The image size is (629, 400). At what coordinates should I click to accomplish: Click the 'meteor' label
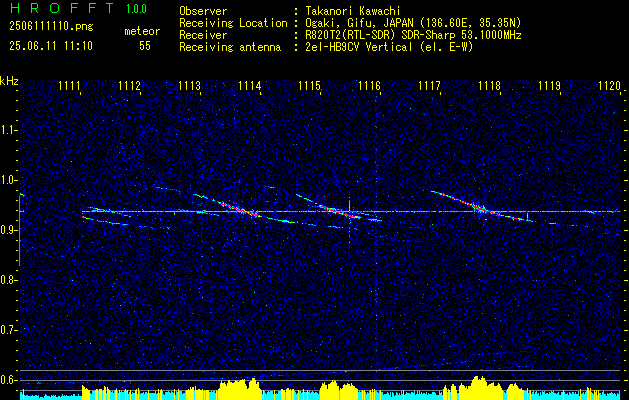click(142, 31)
